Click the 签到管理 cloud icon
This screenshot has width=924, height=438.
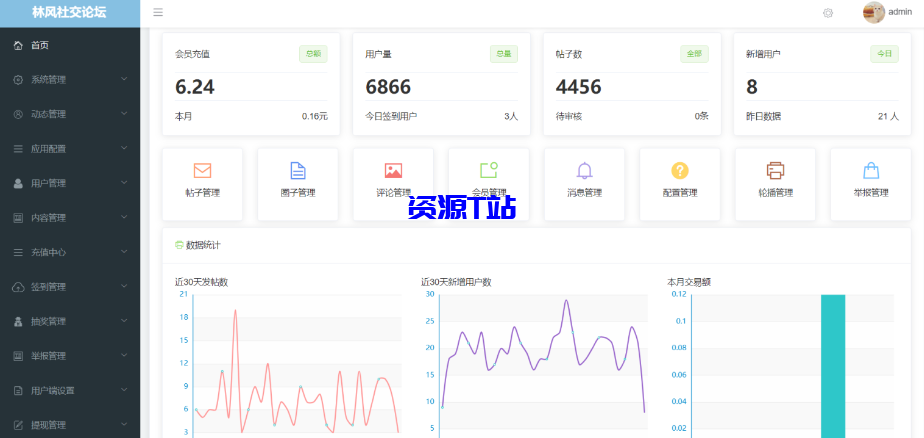(x=18, y=287)
